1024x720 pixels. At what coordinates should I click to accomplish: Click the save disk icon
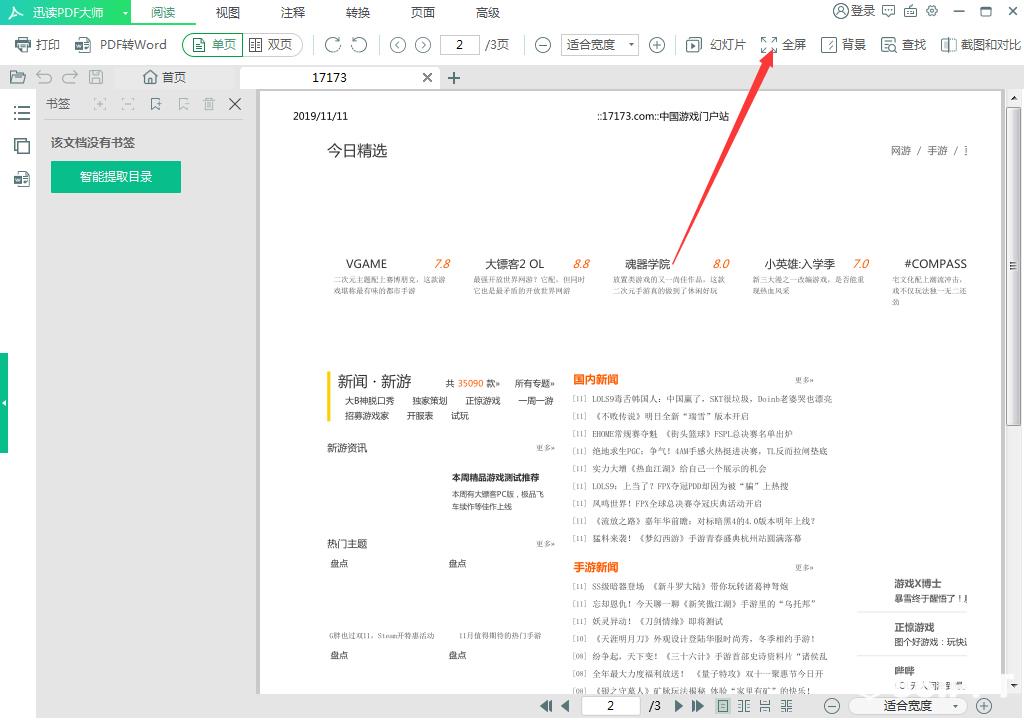[96, 77]
